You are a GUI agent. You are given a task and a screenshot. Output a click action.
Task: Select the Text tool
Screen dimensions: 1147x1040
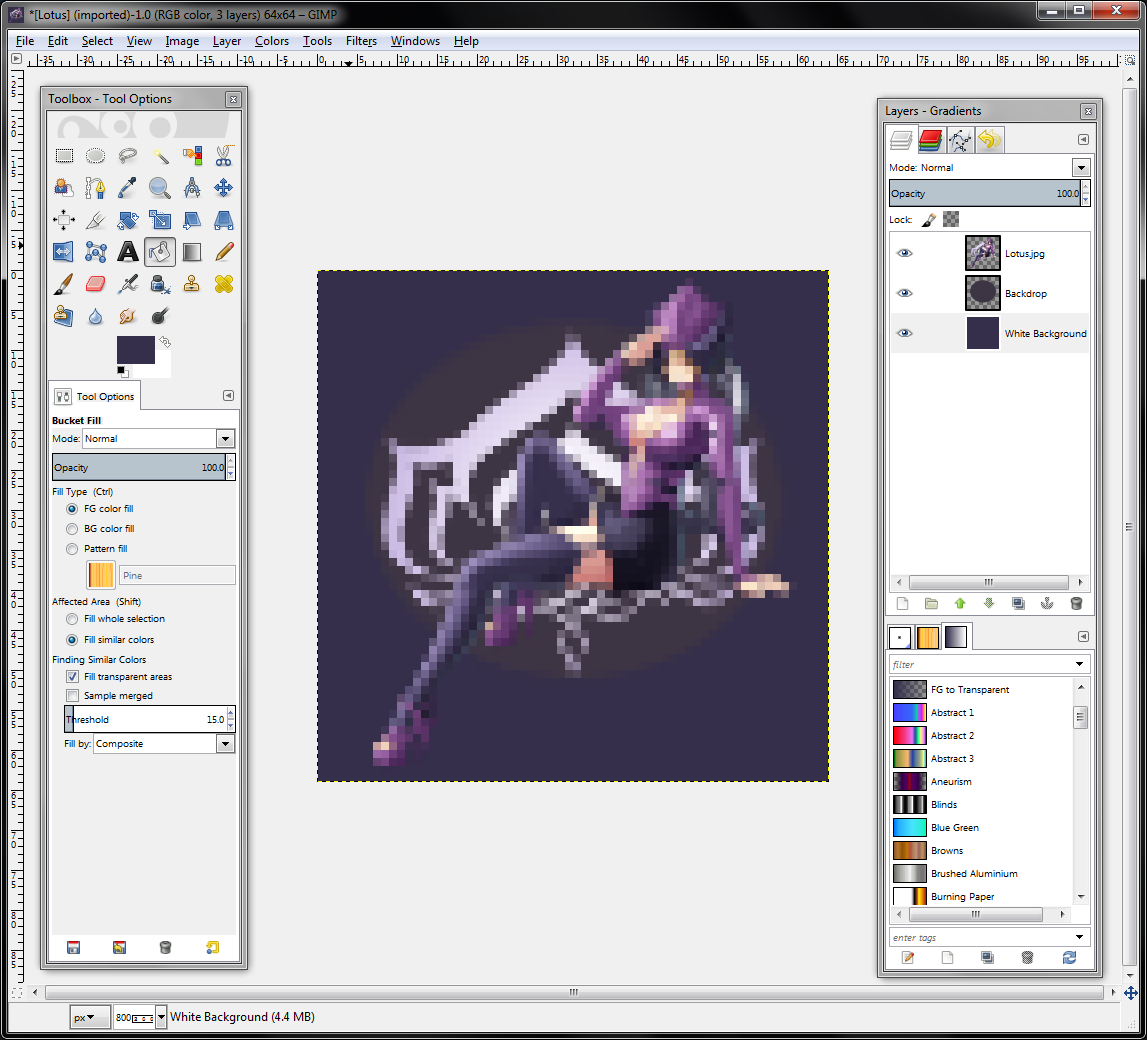(128, 252)
